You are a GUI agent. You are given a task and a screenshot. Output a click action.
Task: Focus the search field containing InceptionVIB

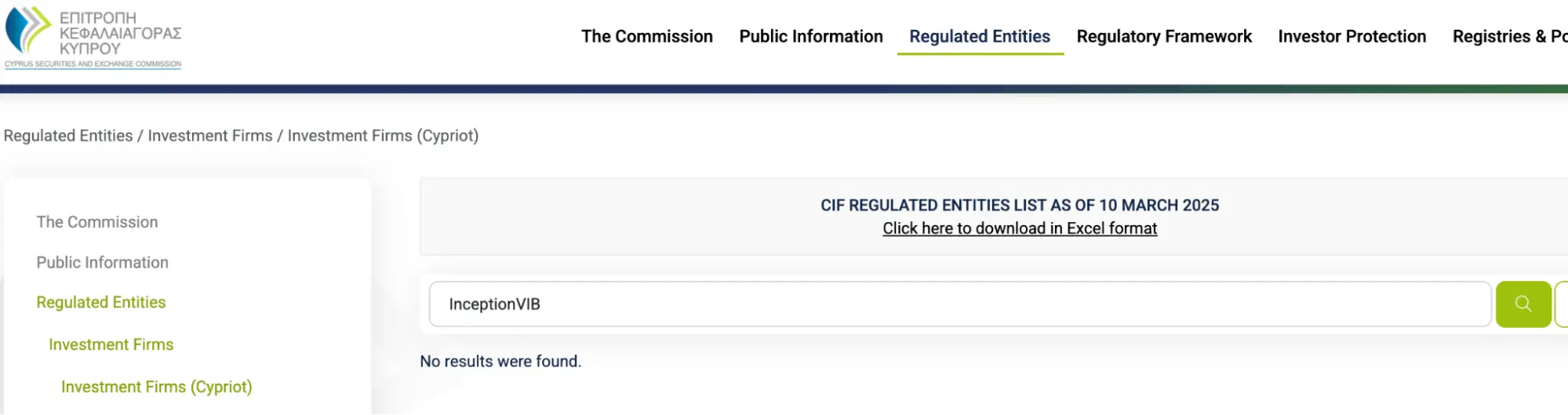point(959,304)
